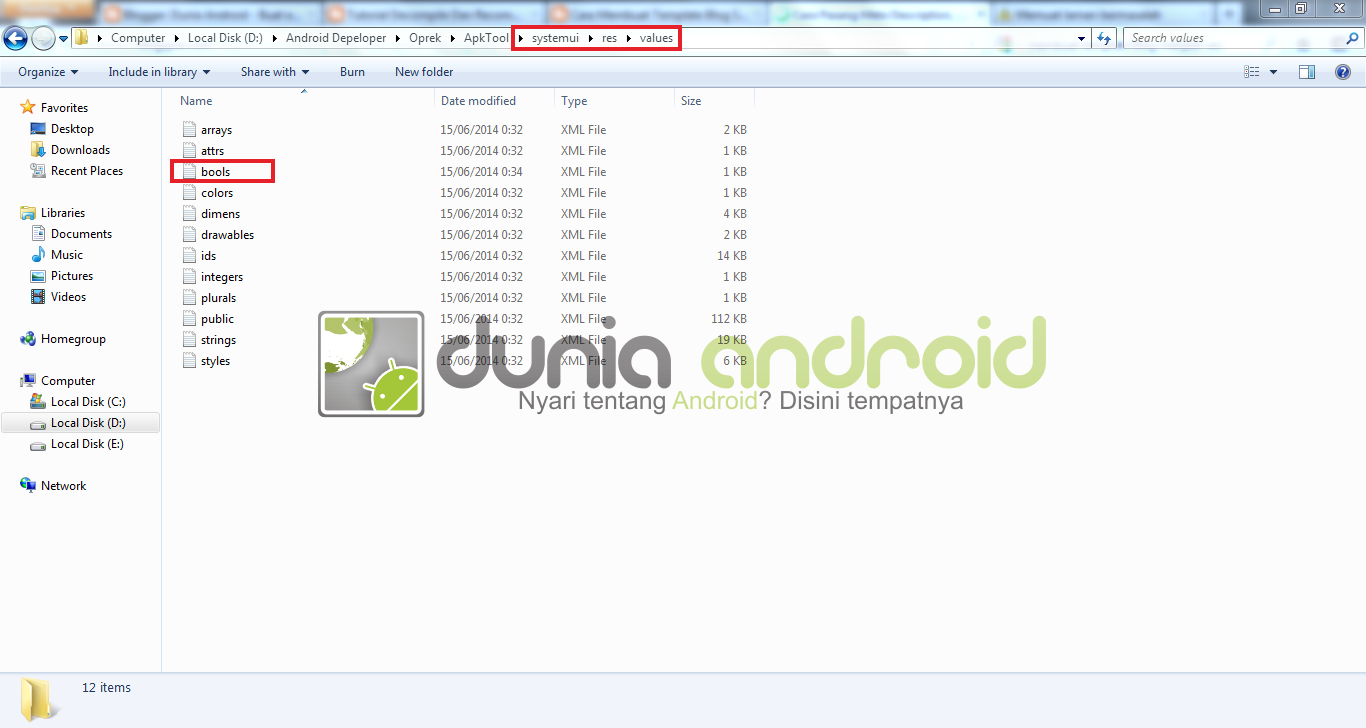Sort files by the Date modified column

(x=478, y=100)
